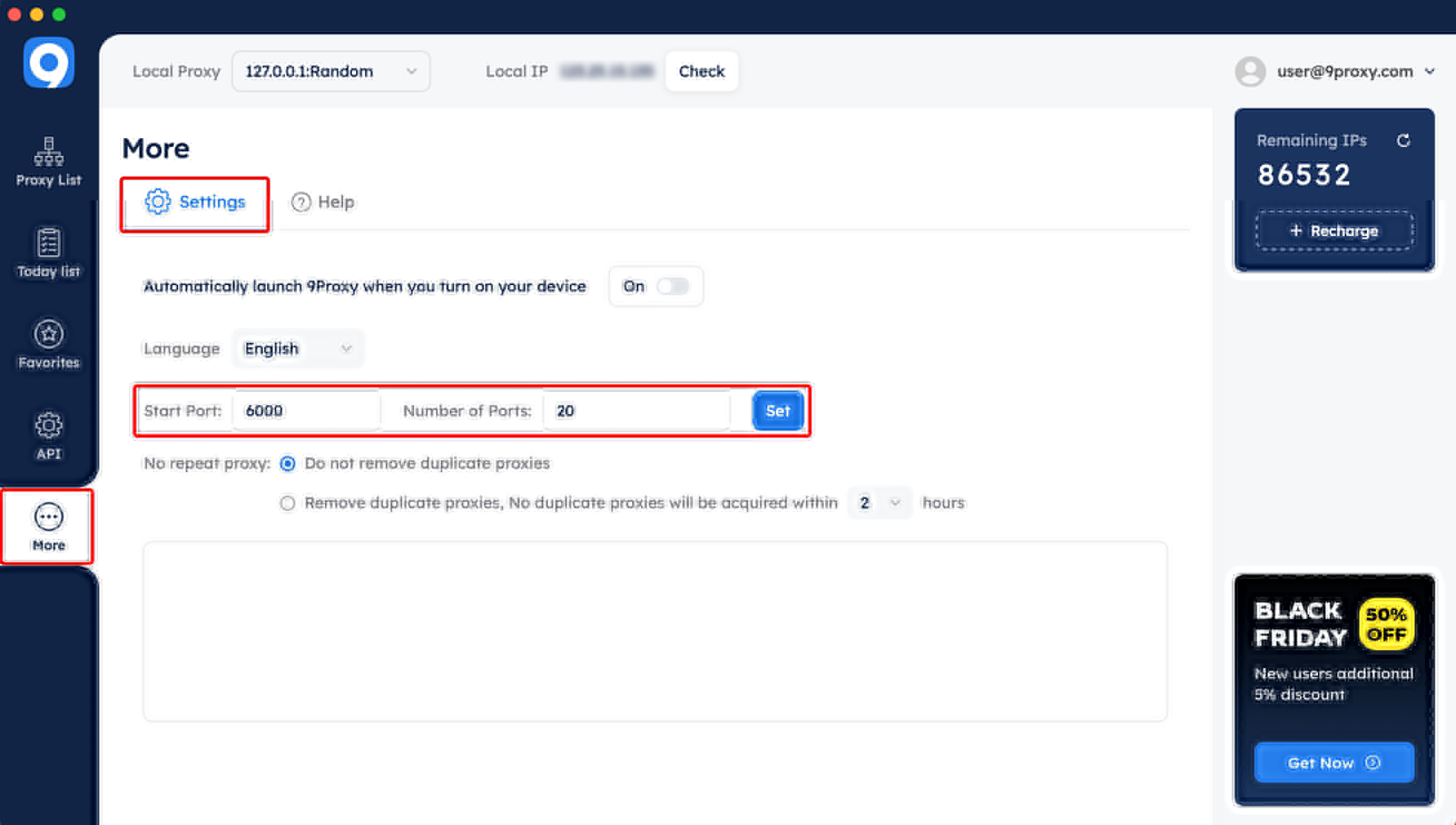Click the 9Proxy logo icon

(x=49, y=62)
